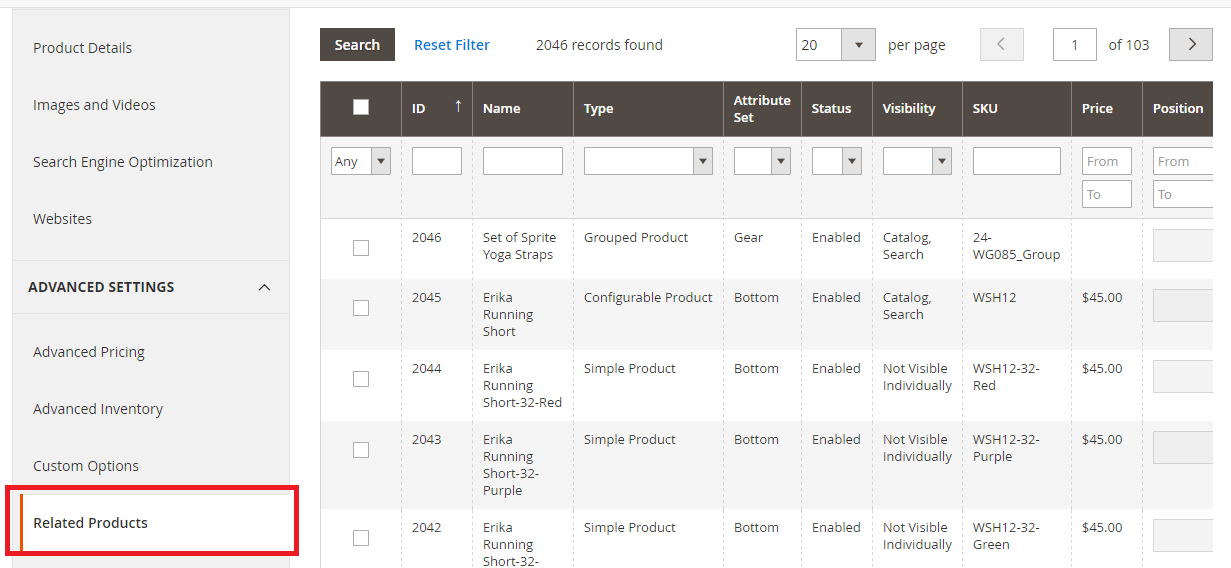Click the Search button

[x=357, y=45]
